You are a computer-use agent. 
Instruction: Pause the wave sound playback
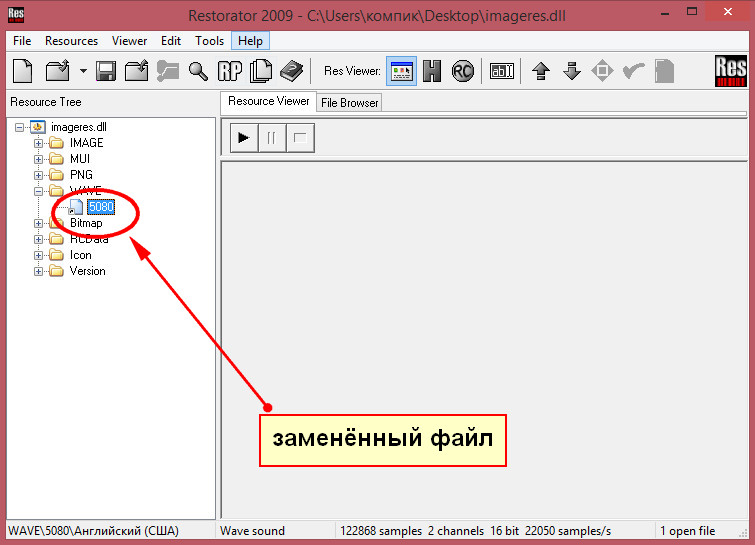(x=272, y=138)
